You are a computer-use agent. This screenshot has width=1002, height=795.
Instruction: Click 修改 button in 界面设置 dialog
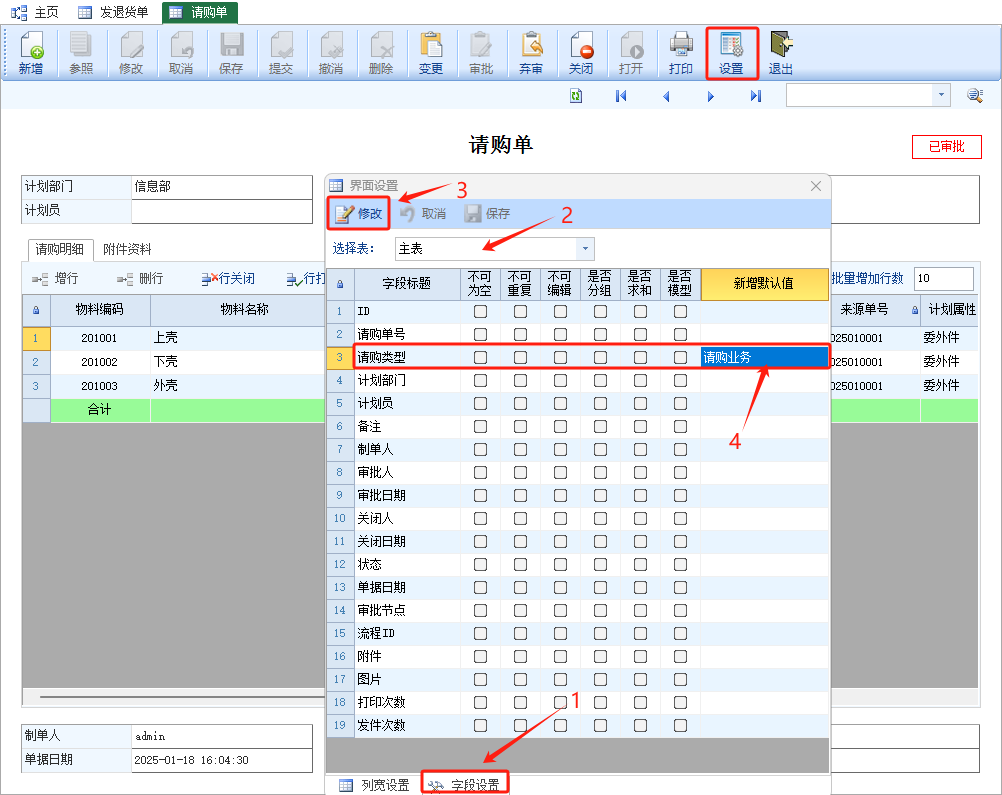point(358,213)
